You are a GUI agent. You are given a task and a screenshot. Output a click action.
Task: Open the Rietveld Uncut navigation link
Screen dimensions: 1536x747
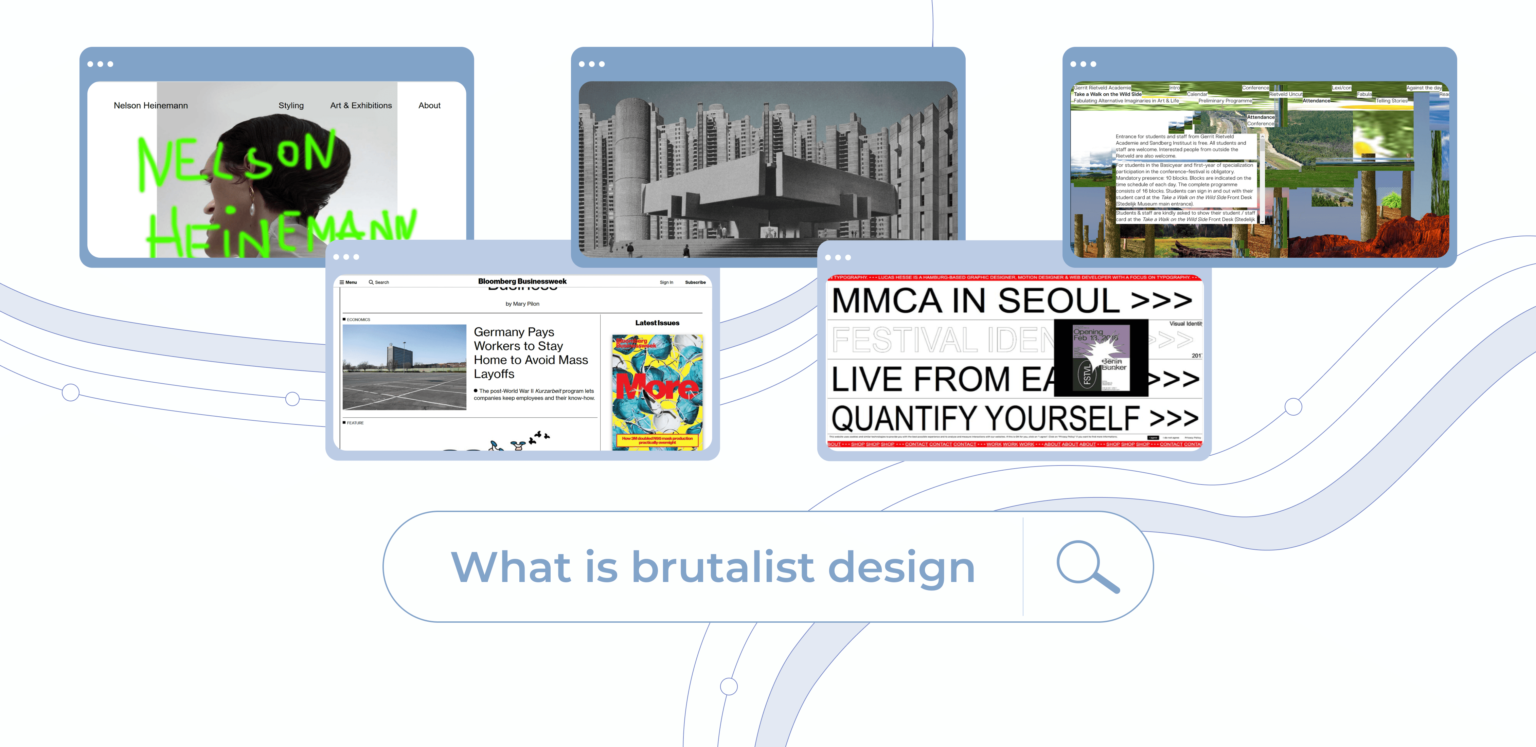1286,94
